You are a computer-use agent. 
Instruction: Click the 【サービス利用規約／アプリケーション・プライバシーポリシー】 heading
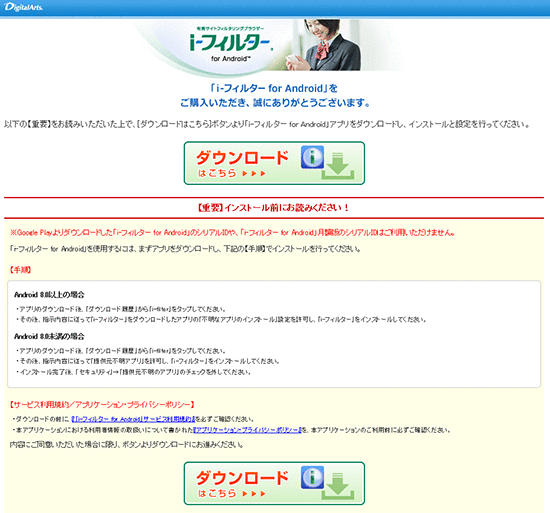point(102,405)
